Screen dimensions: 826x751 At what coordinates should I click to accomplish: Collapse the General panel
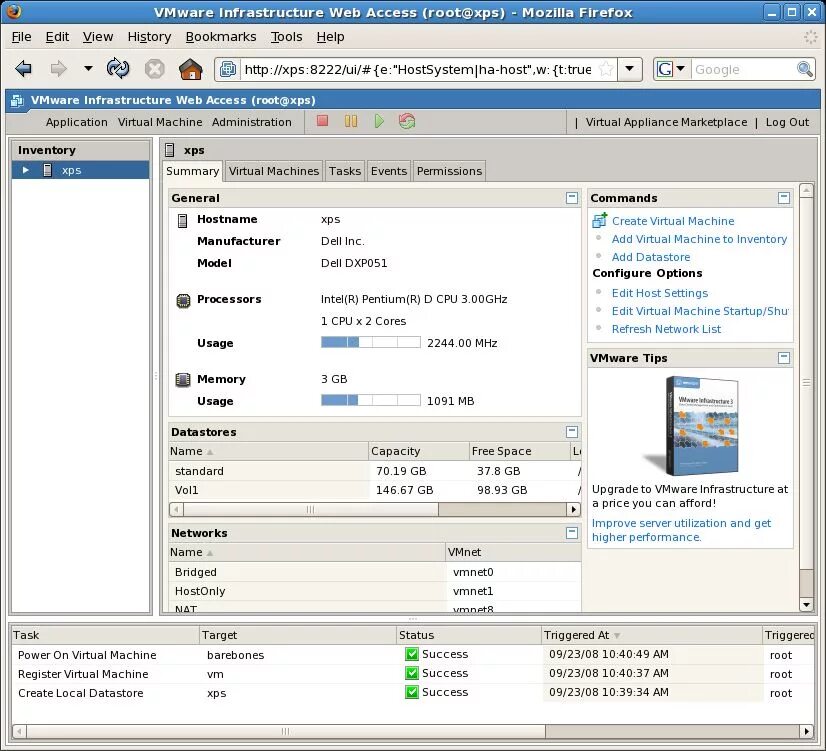572,198
